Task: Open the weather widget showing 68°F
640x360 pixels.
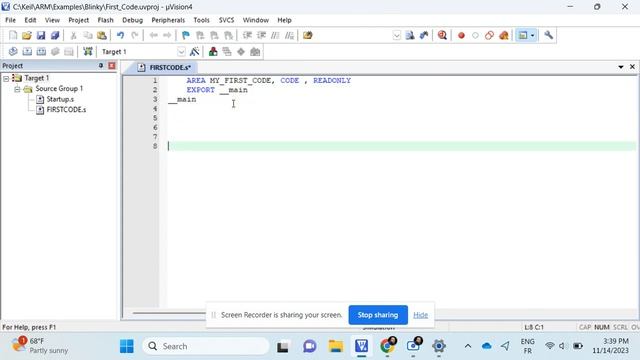Action: (x=40, y=346)
